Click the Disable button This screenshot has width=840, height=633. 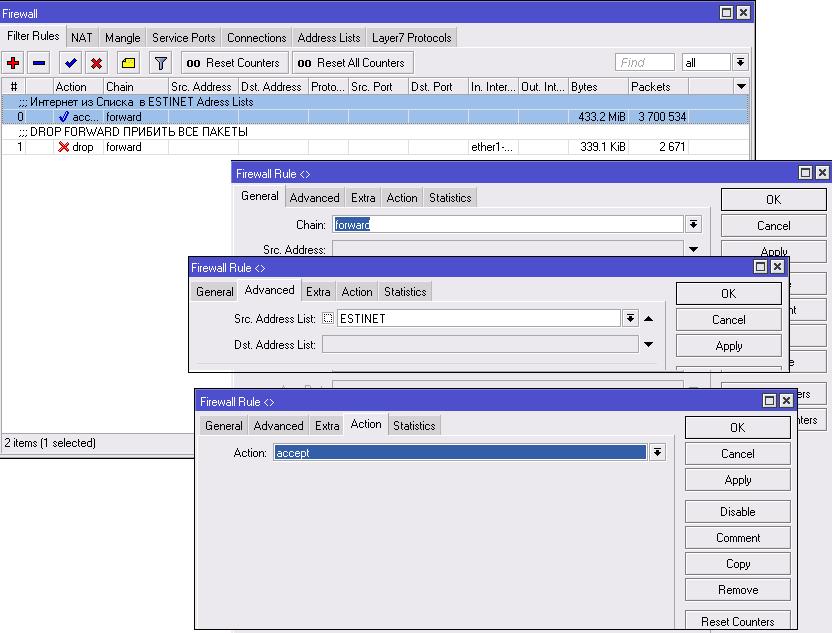click(x=738, y=511)
